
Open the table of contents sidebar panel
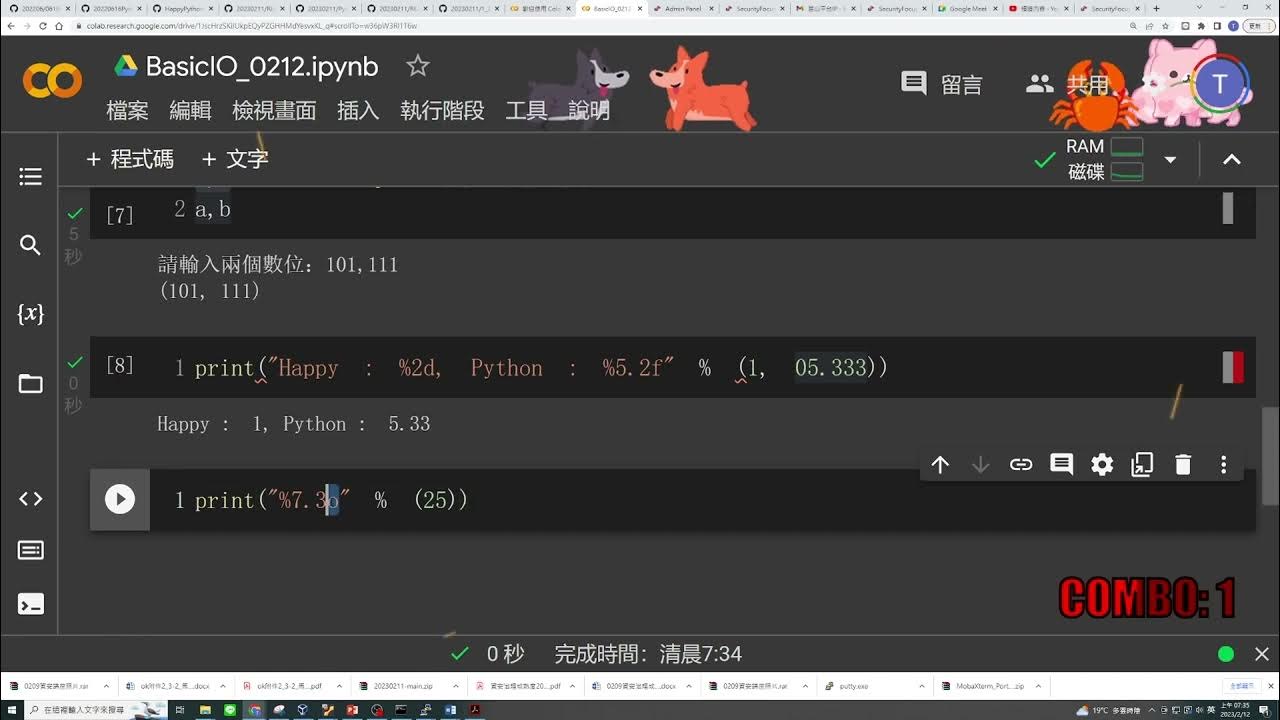pyautogui.click(x=30, y=177)
